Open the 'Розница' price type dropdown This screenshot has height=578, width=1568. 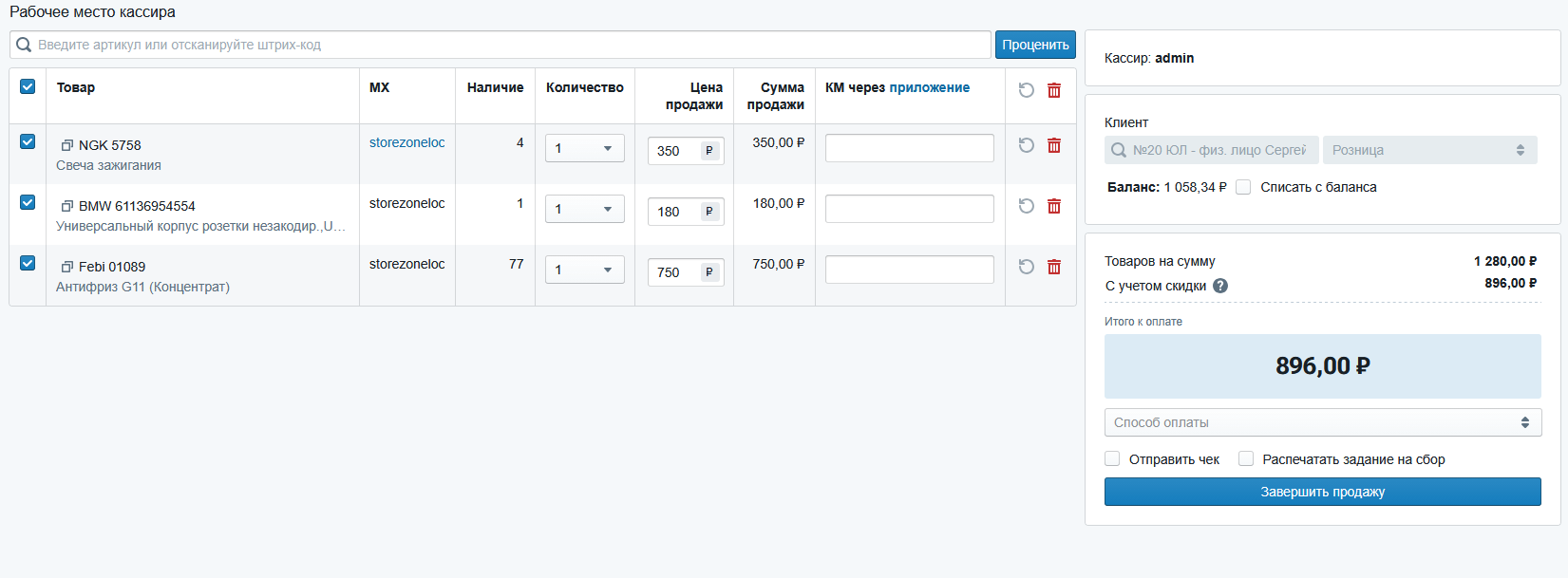pyautogui.click(x=1429, y=150)
